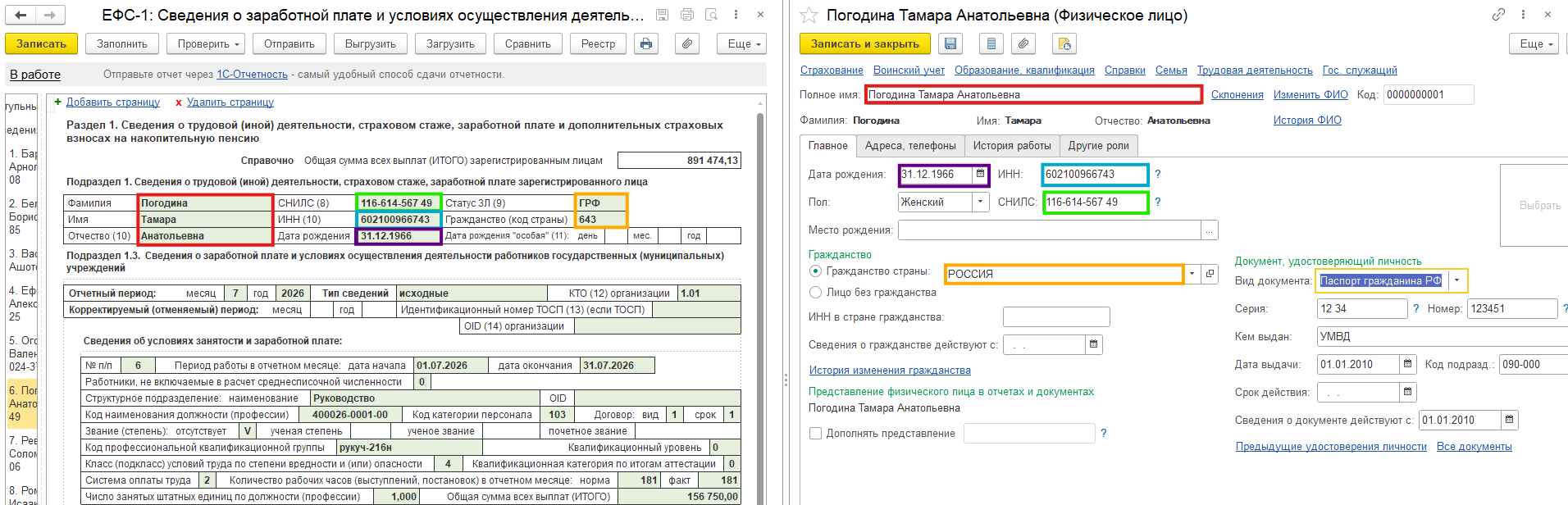Click the paperclip icon in the Погодина toolbar
Screen dimensions: 1568x505
point(1023,44)
